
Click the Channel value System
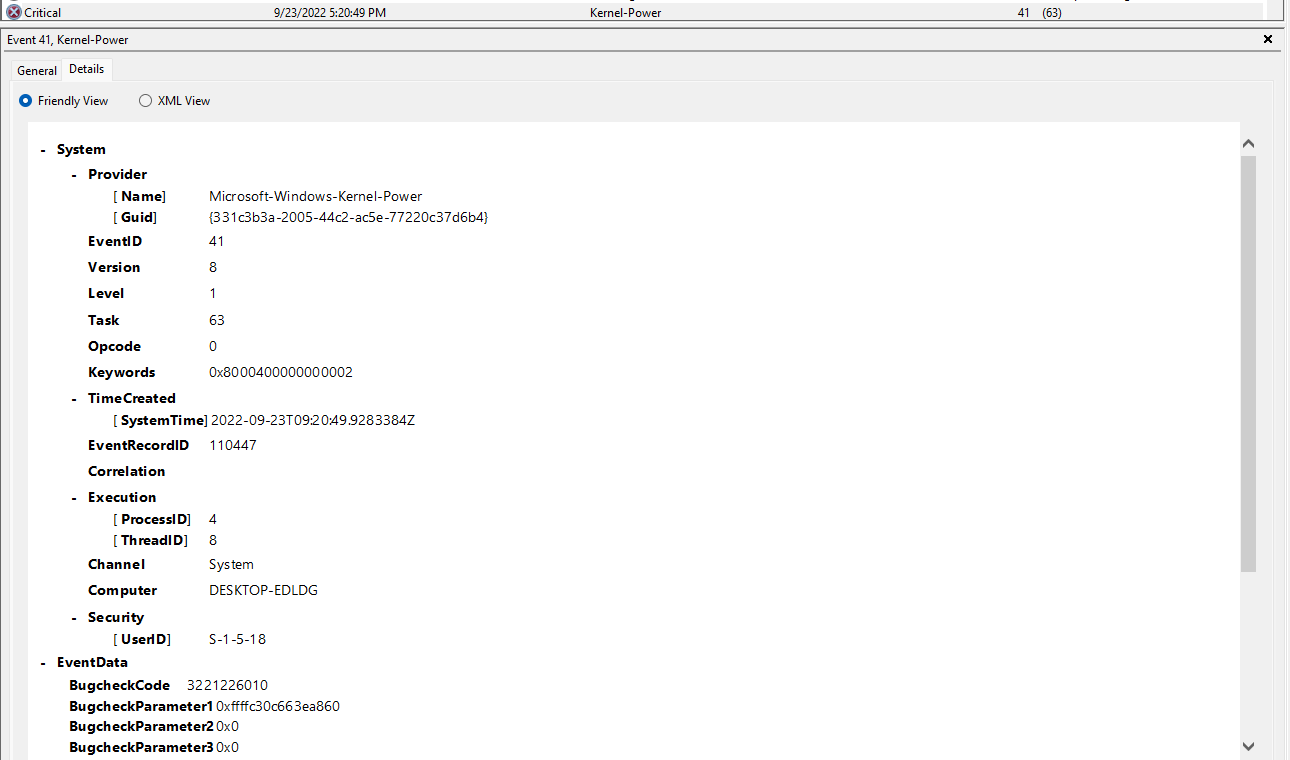pyautogui.click(x=231, y=565)
